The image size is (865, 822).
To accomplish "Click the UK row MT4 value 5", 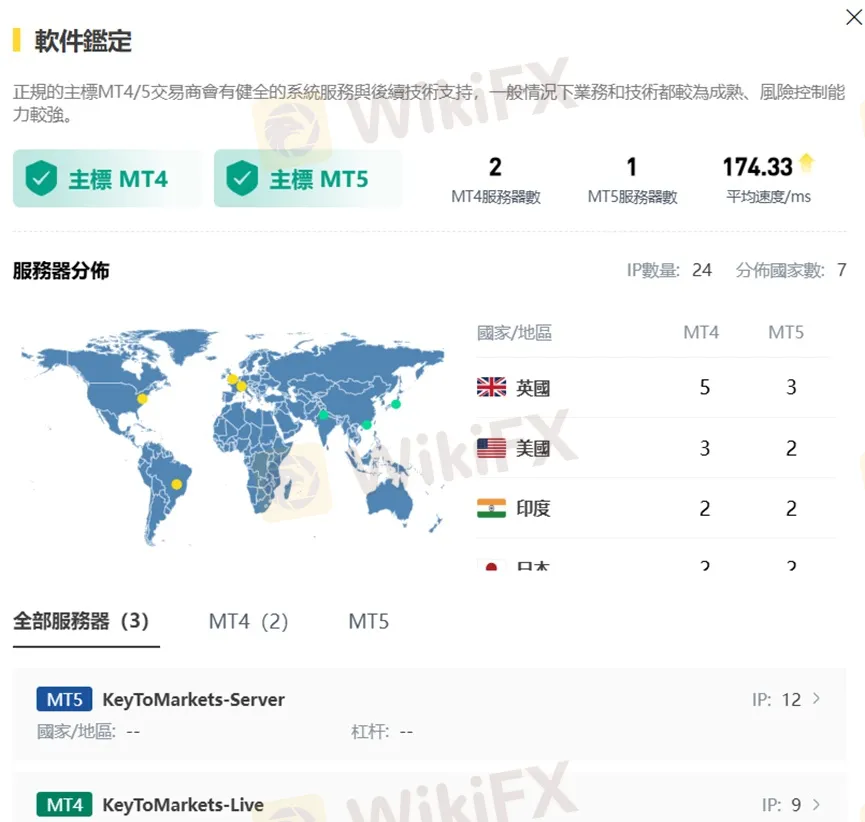I will tap(704, 387).
